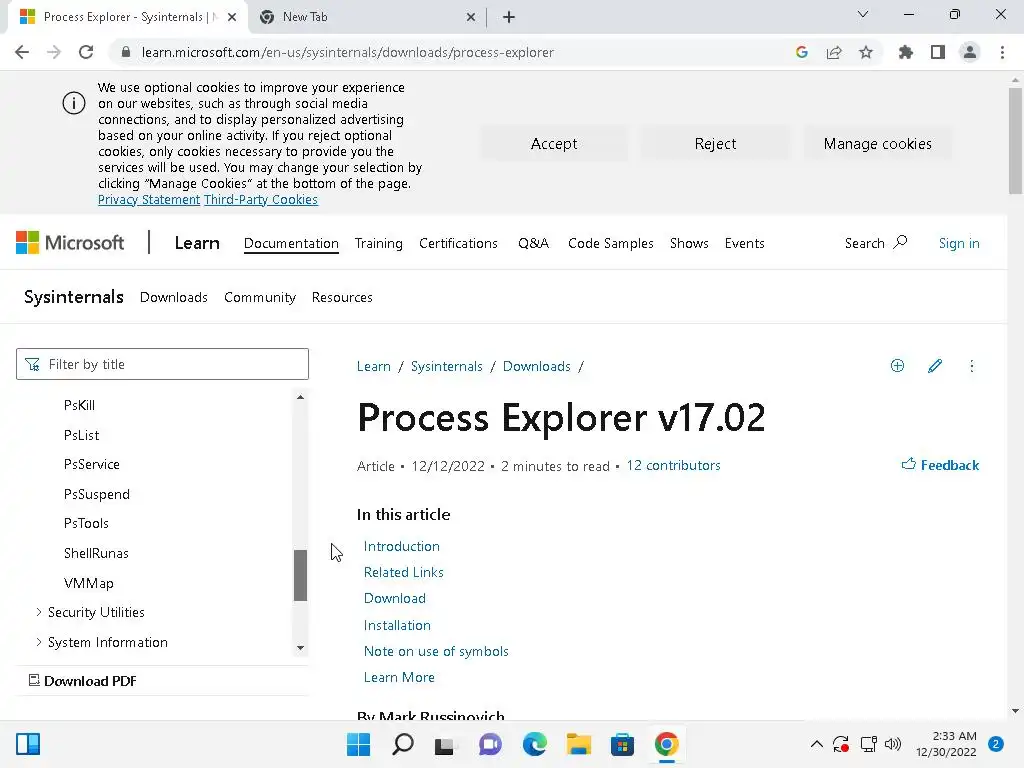Open the notifications badge in the tray
Viewport: 1024px width, 768px height.
tap(996, 744)
